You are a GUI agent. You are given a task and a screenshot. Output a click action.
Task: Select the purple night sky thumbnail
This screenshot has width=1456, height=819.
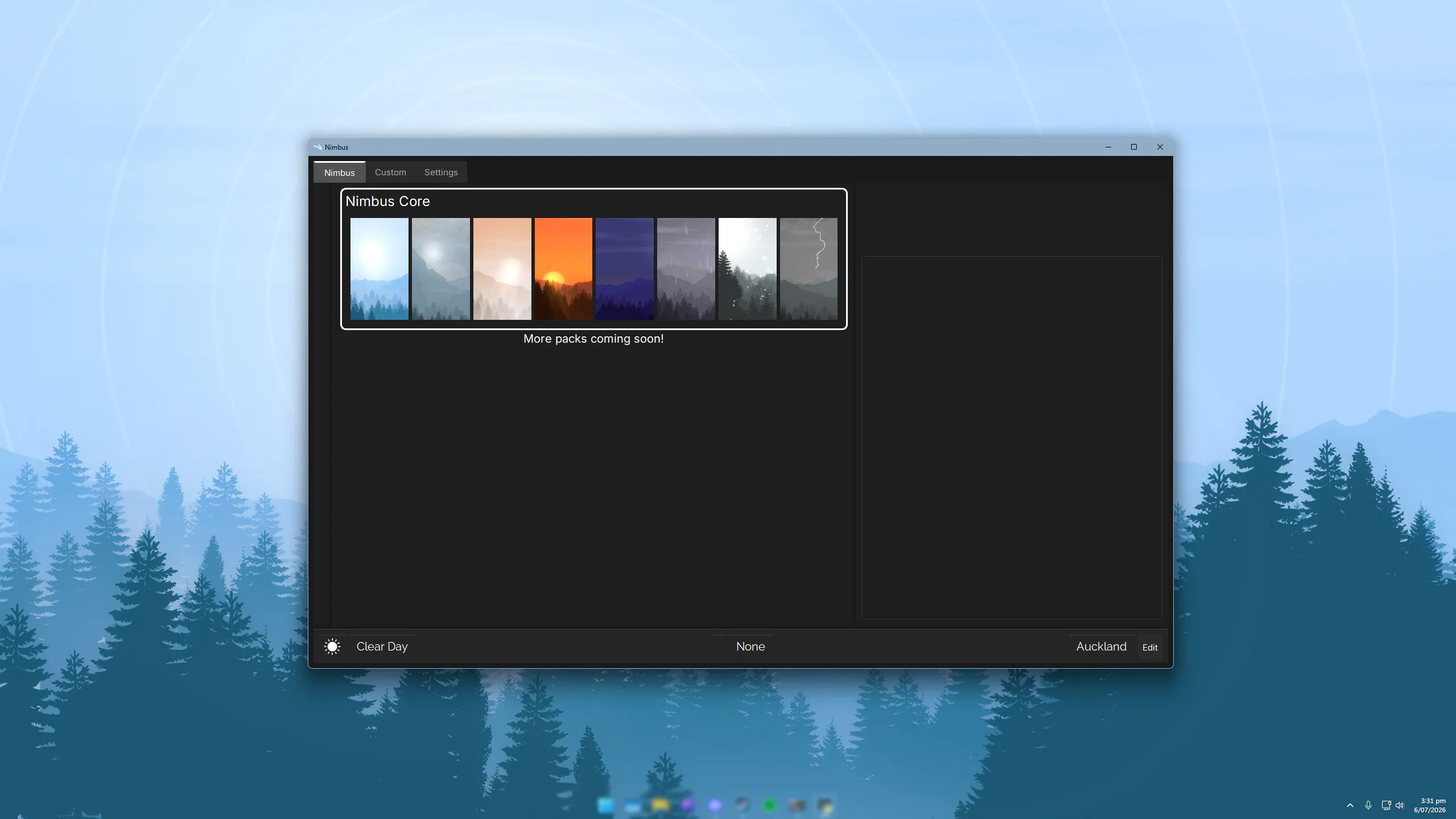click(625, 269)
